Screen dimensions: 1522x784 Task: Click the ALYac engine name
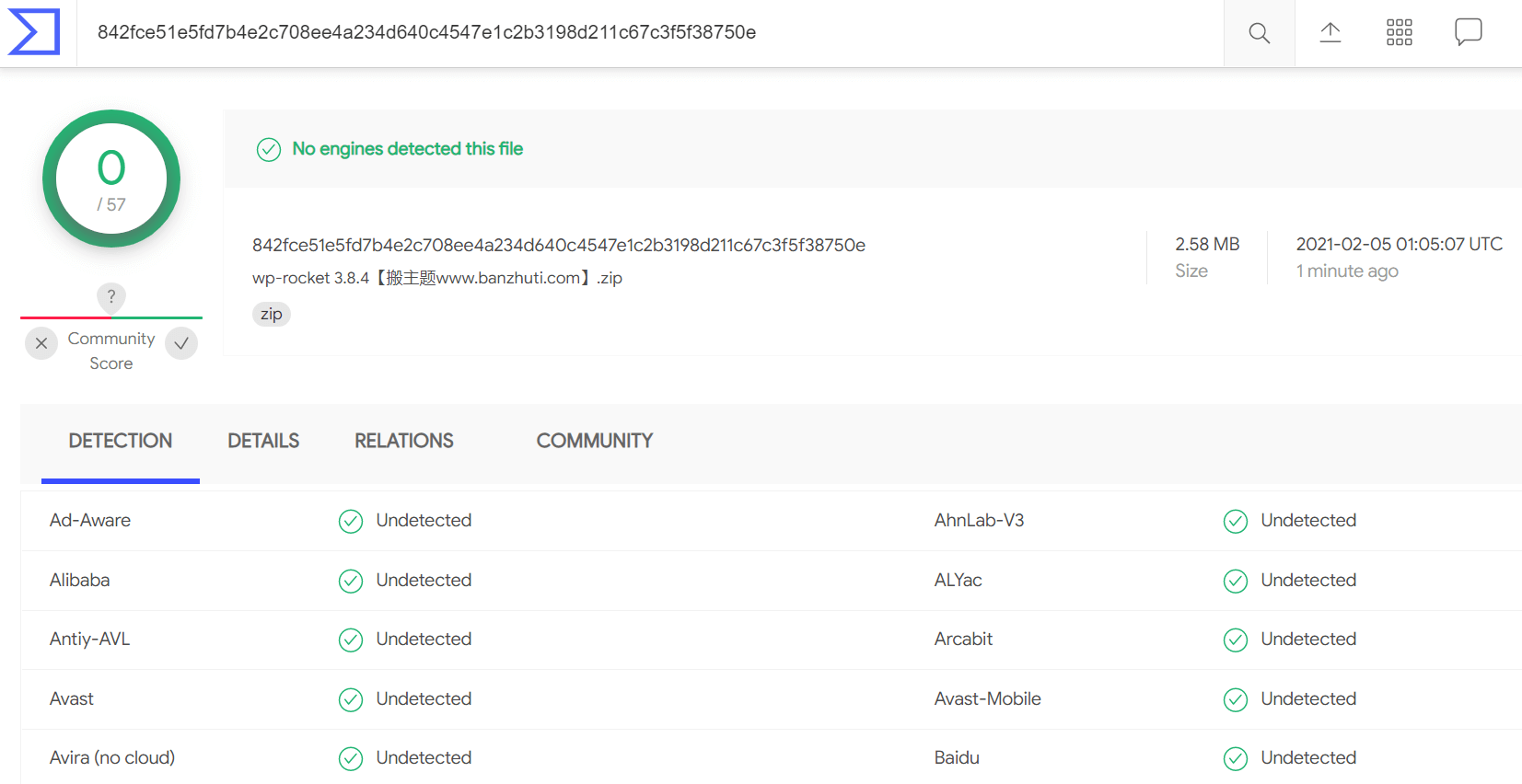coord(959,580)
